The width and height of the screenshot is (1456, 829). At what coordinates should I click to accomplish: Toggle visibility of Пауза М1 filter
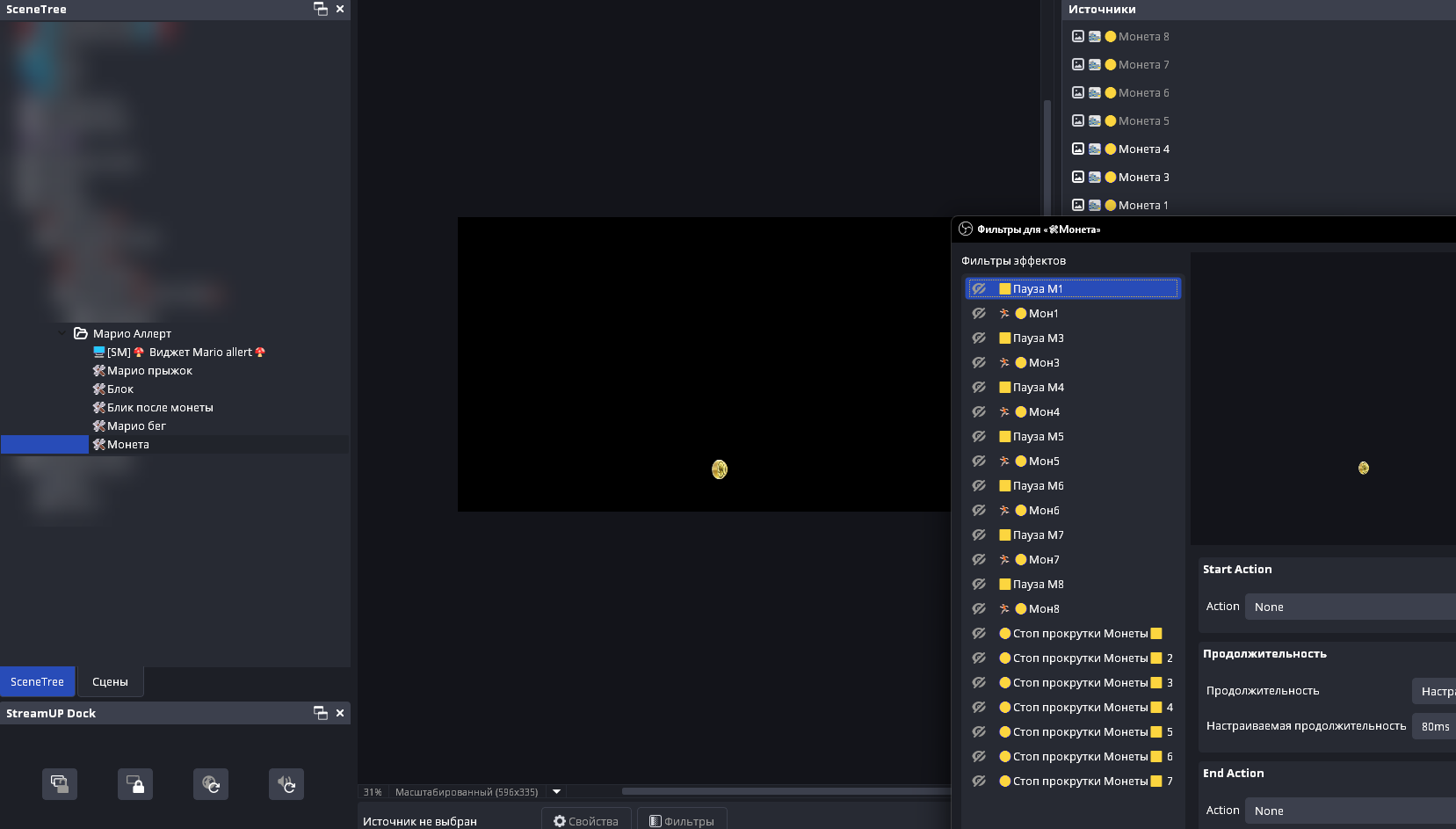pos(979,289)
